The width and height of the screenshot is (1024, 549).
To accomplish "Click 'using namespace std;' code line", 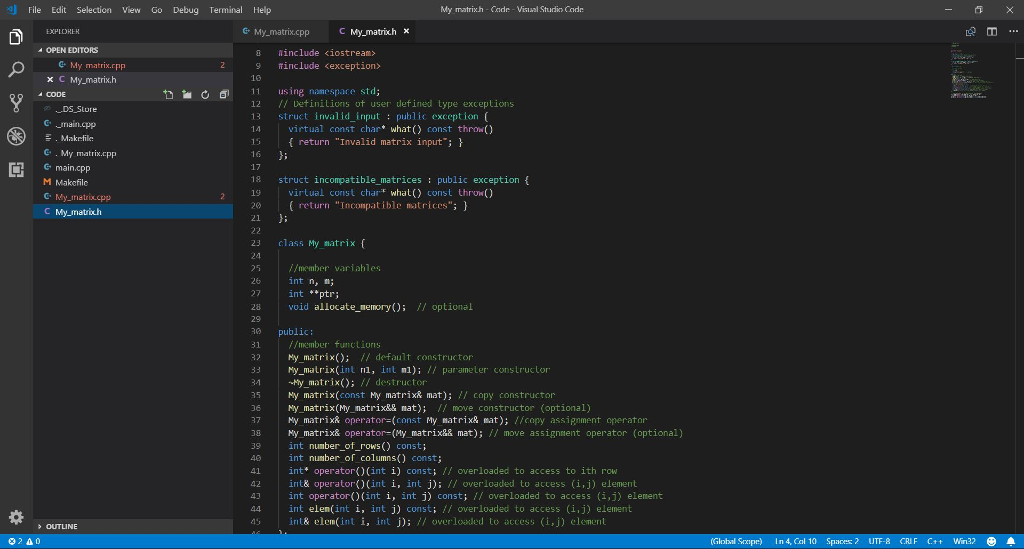I will pos(328,91).
